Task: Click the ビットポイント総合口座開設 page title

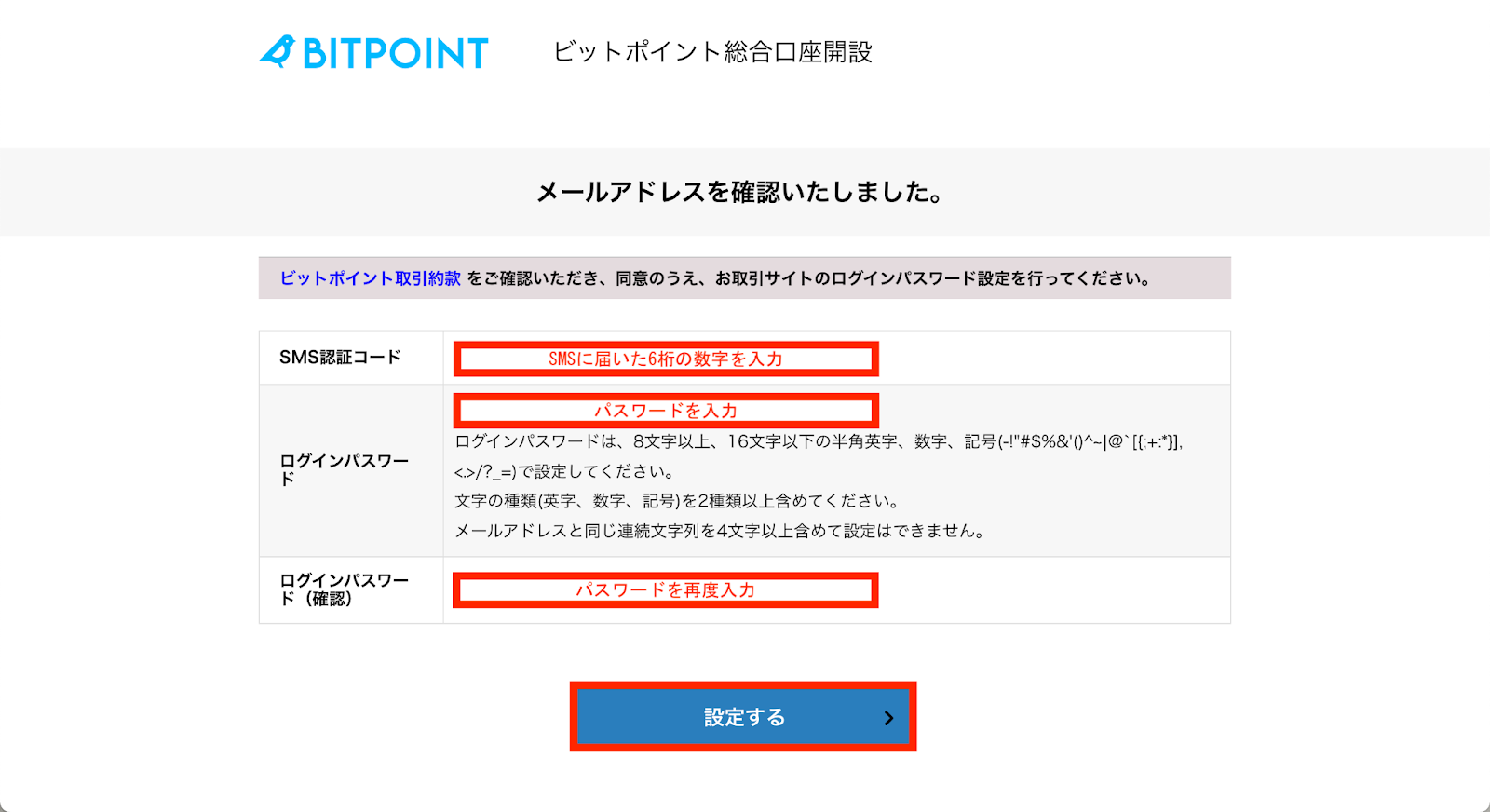Action: point(712,52)
